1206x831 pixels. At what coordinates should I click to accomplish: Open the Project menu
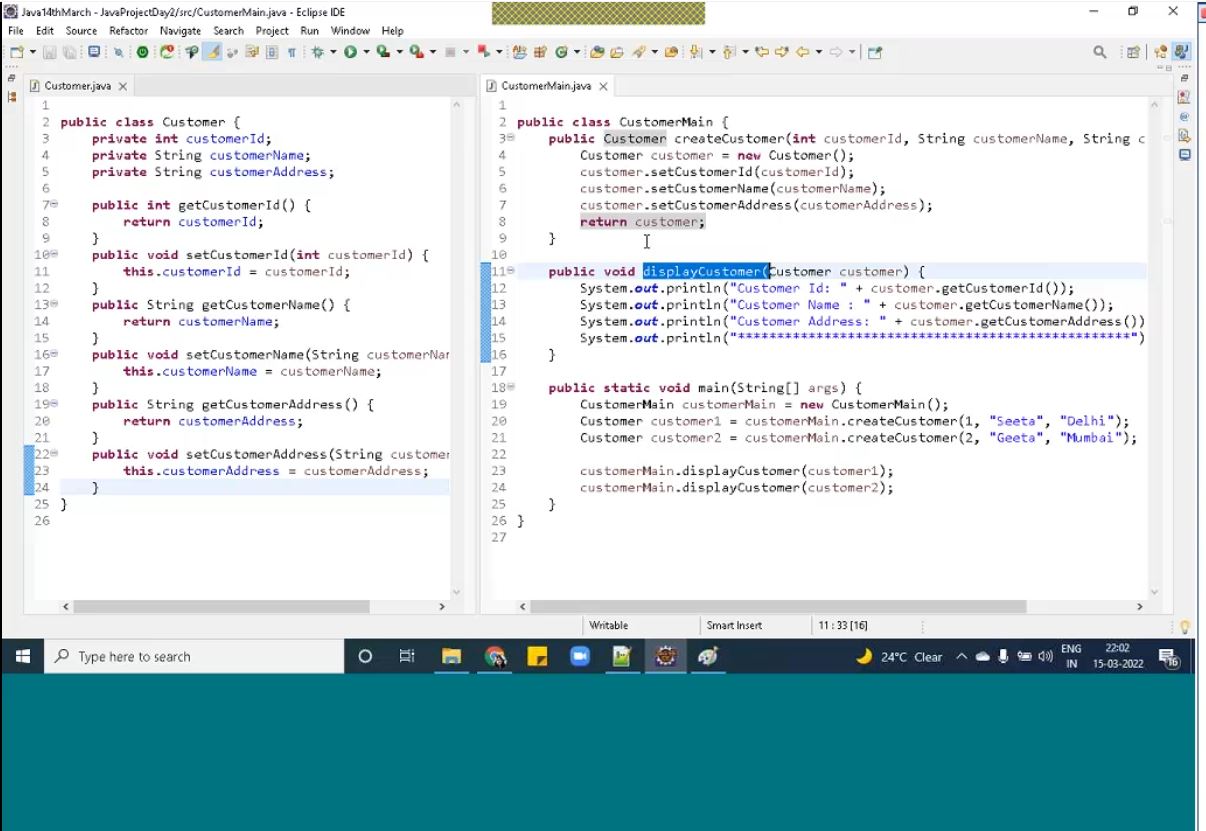(272, 31)
